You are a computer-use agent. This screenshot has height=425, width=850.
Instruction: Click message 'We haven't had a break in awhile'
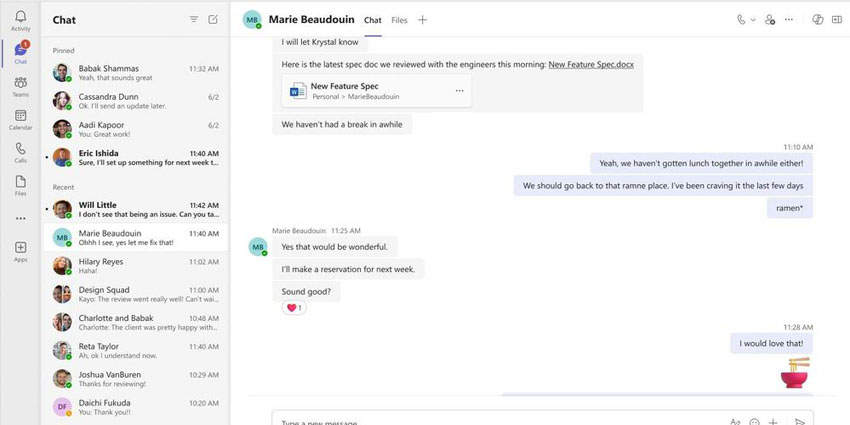[x=342, y=124]
